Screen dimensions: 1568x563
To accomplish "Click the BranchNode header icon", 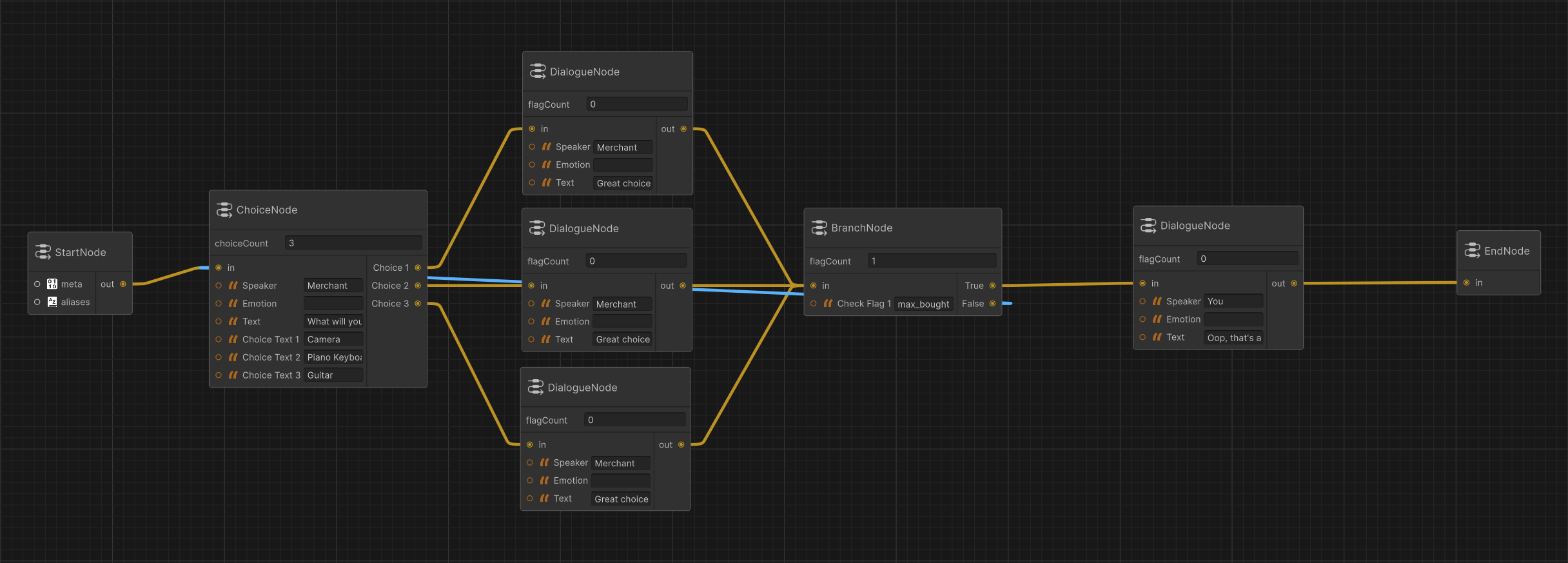I will pos(819,228).
